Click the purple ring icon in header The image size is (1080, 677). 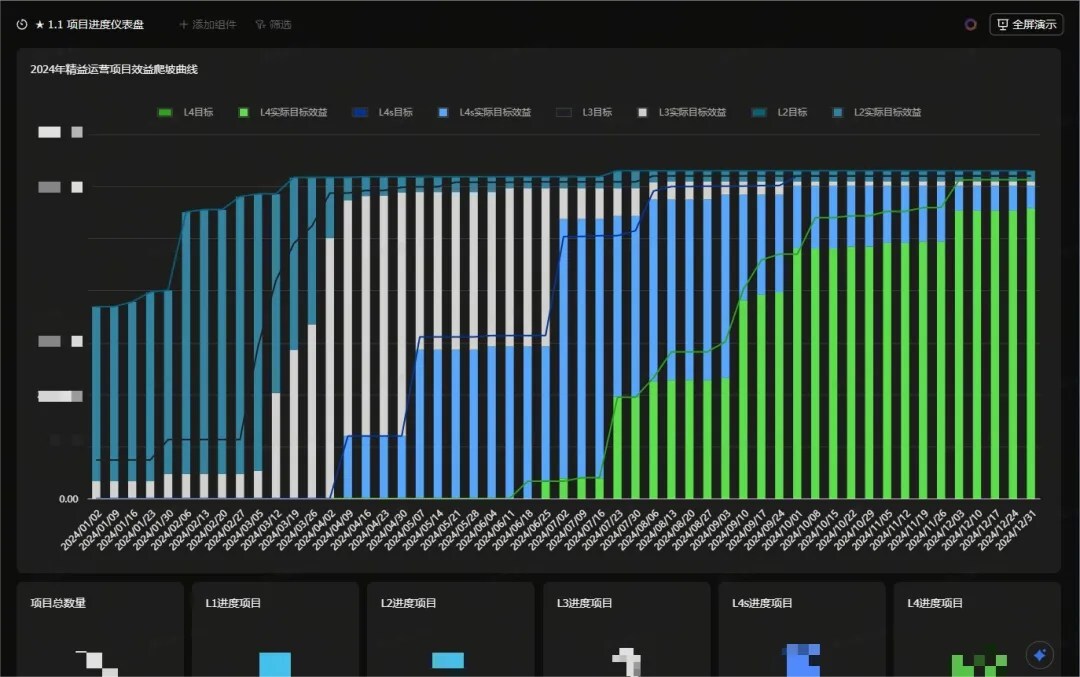(x=970, y=24)
